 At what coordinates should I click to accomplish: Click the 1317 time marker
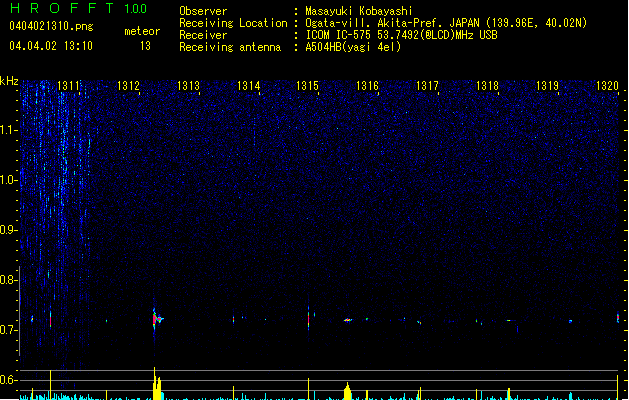[427, 86]
